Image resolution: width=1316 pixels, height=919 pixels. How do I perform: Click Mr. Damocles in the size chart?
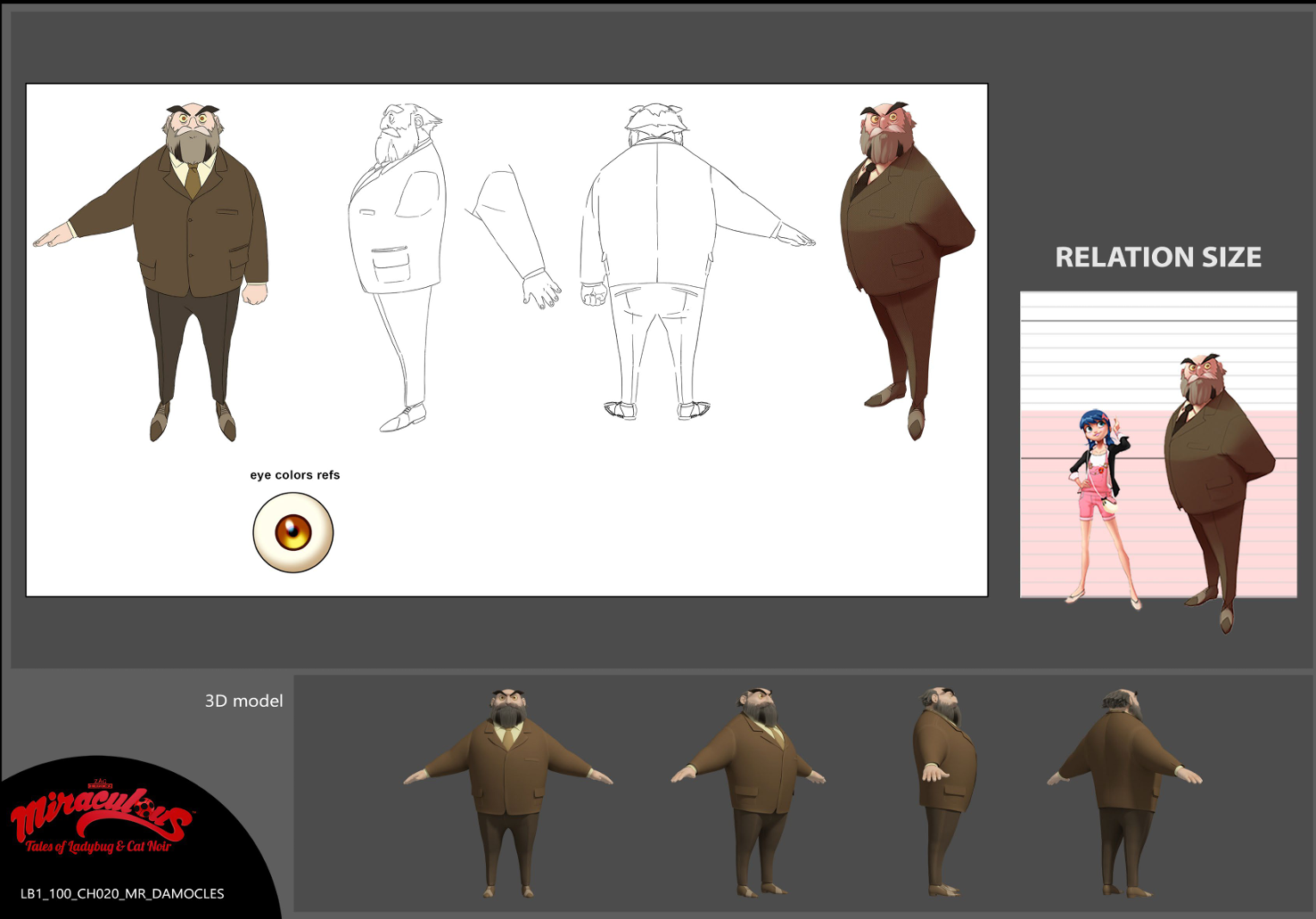1219,493
